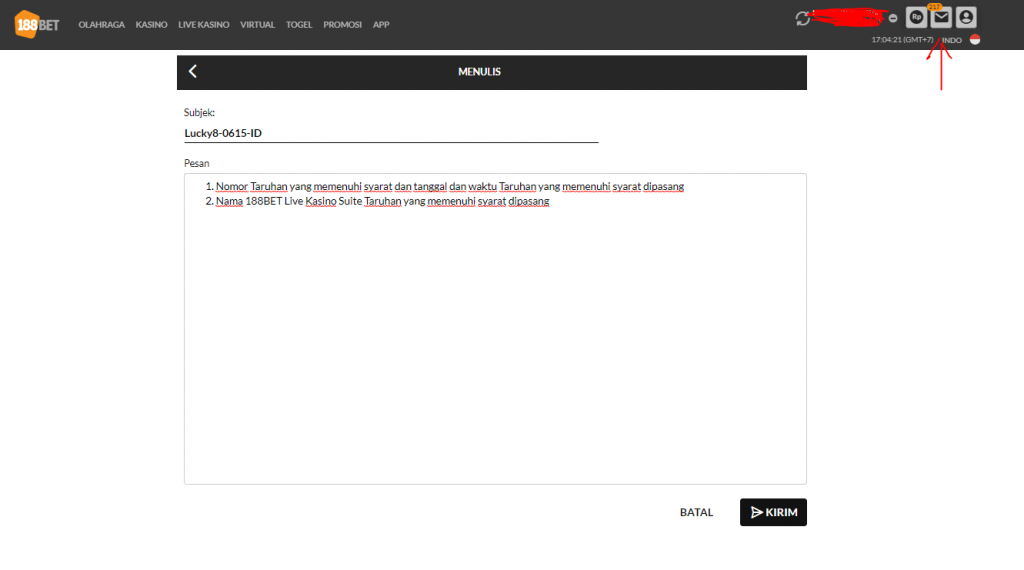Open the inbox mail envelope icon
The image size is (1024, 570).
click(x=941, y=18)
